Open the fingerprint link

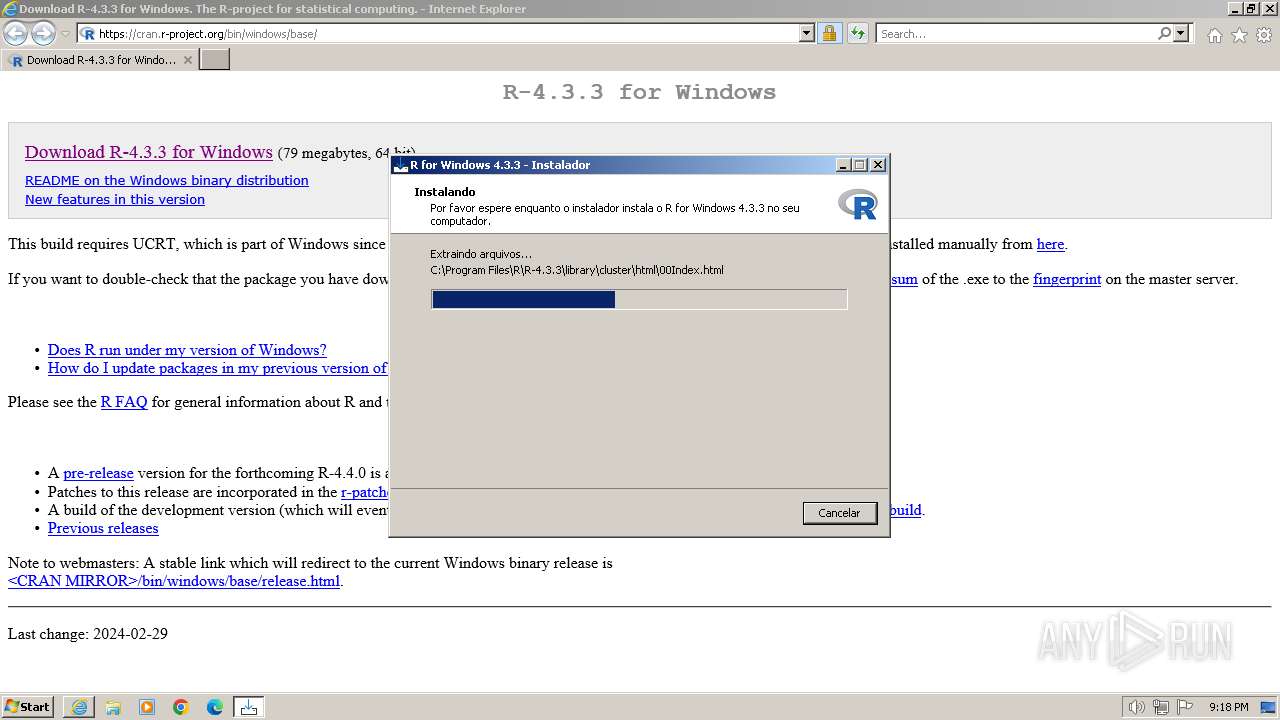tap(1067, 279)
